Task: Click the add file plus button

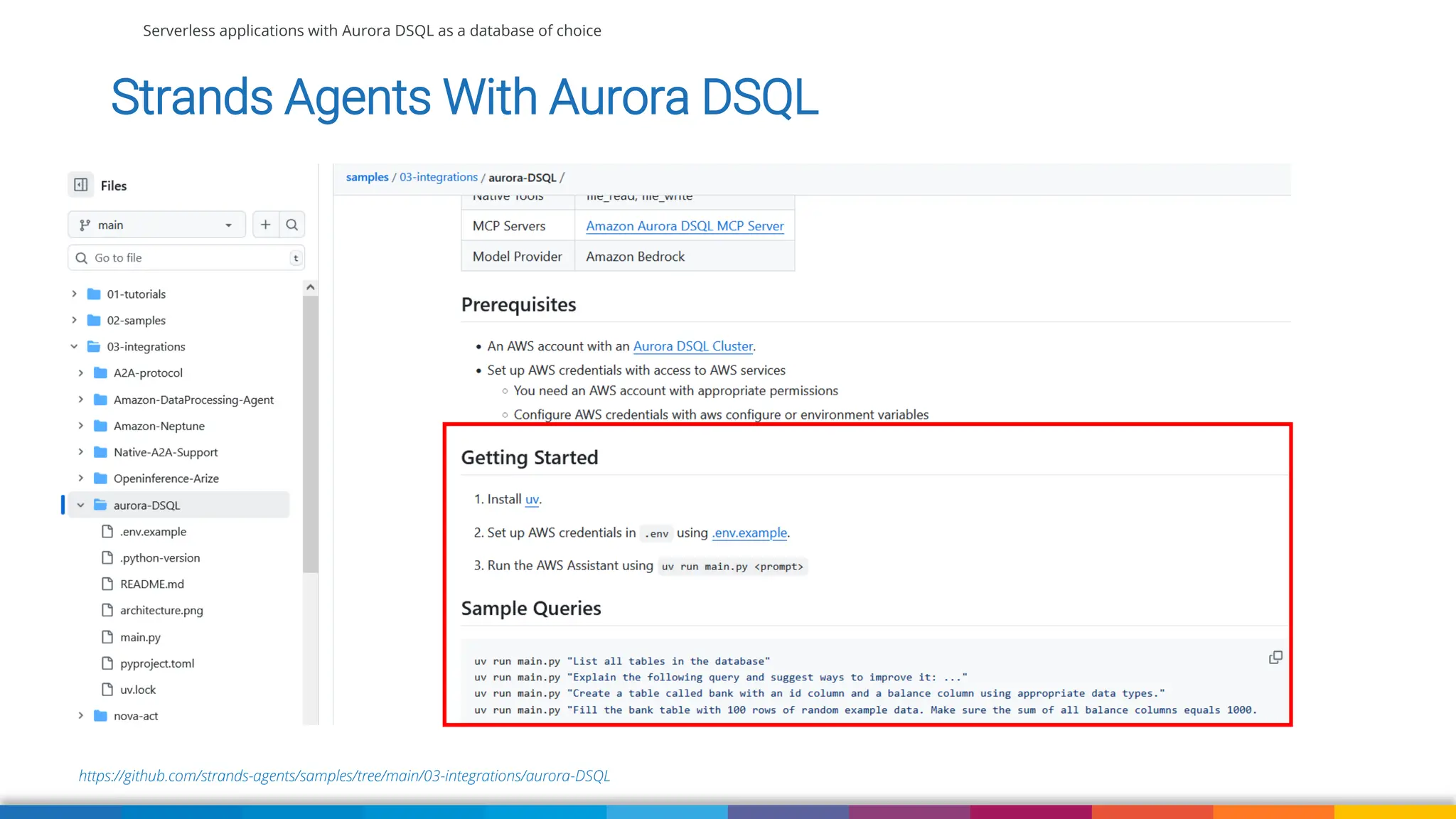Action: tap(265, 225)
